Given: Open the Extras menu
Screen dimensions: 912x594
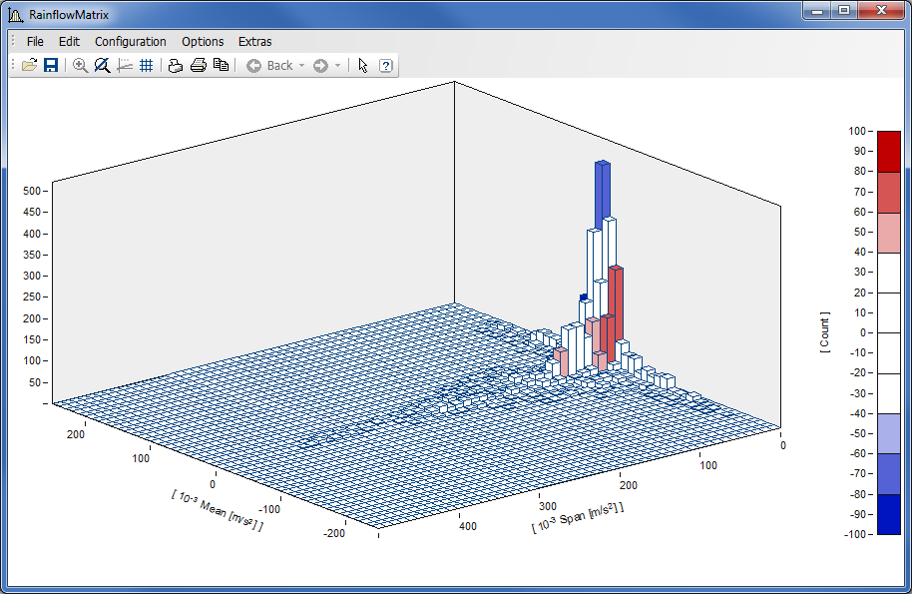Looking at the screenshot, I should [x=254, y=41].
